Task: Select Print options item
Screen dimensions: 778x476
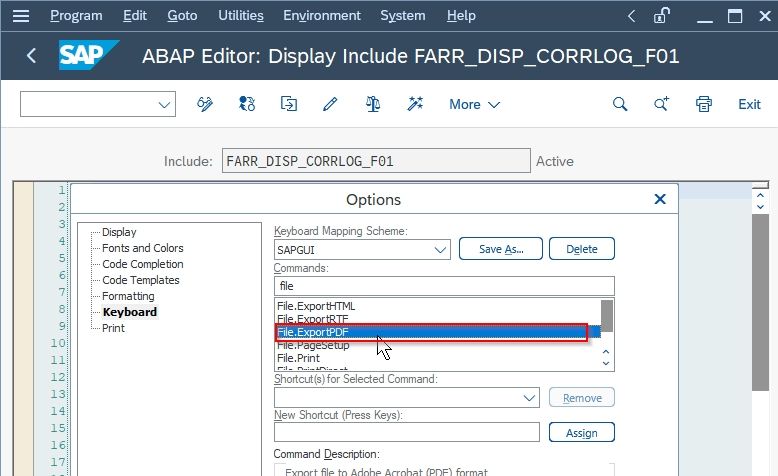Action: [x=113, y=328]
